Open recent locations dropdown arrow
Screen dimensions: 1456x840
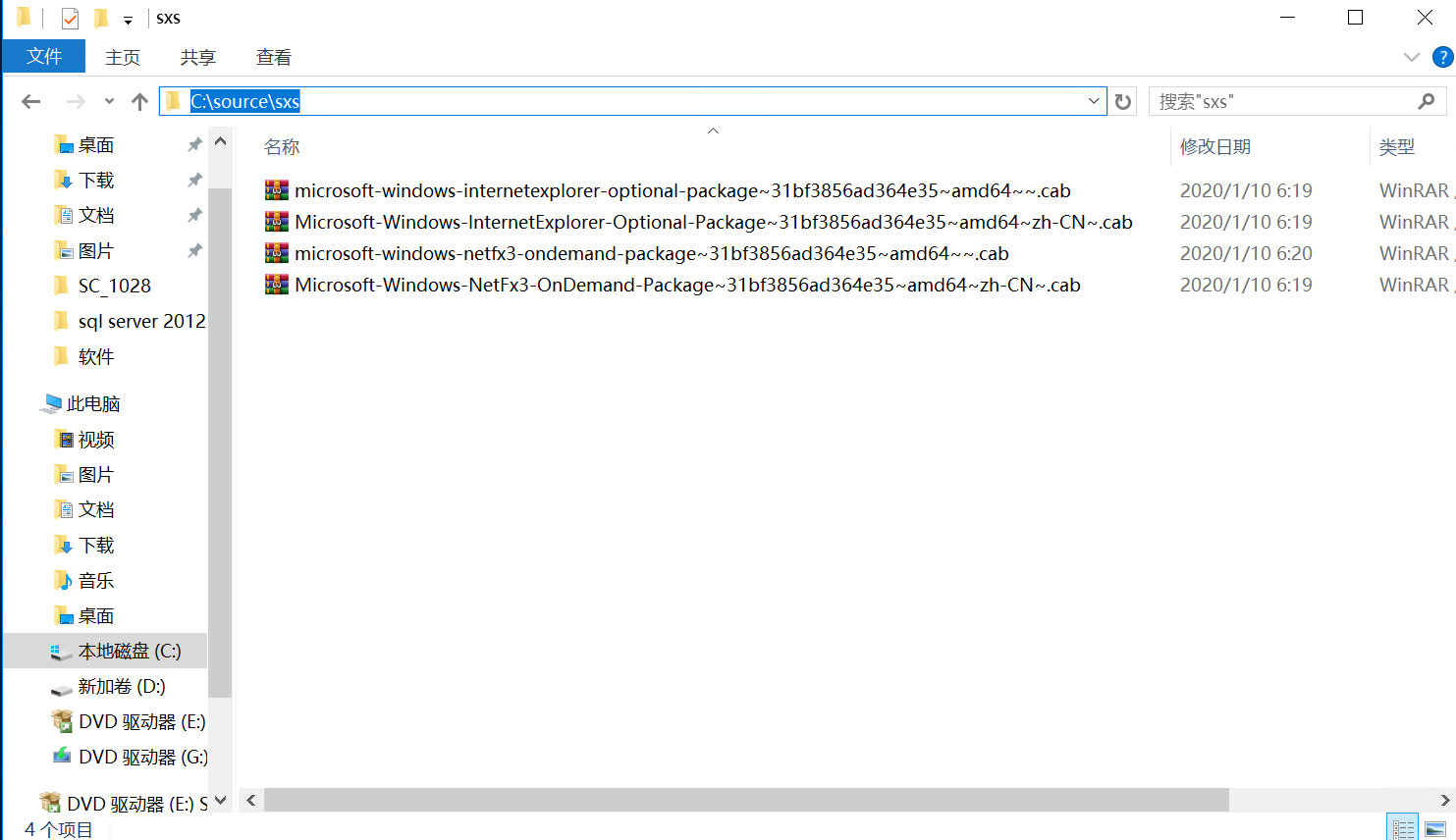(109, 101)
